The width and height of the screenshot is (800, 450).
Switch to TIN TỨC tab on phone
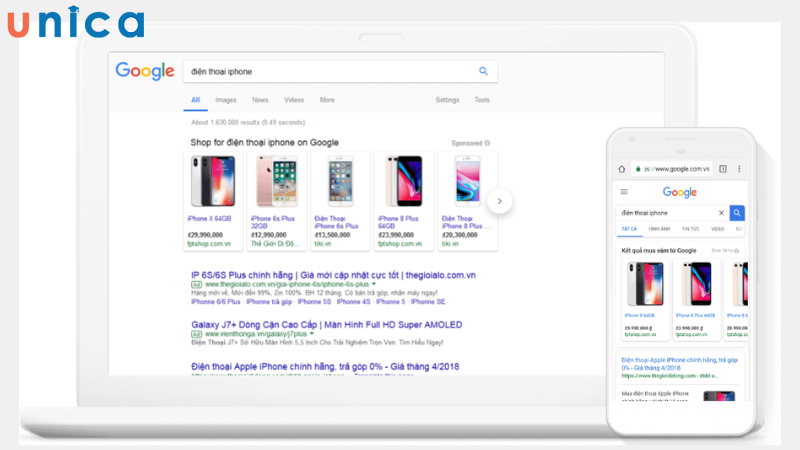pyautogui.click(x=690, y=229)
